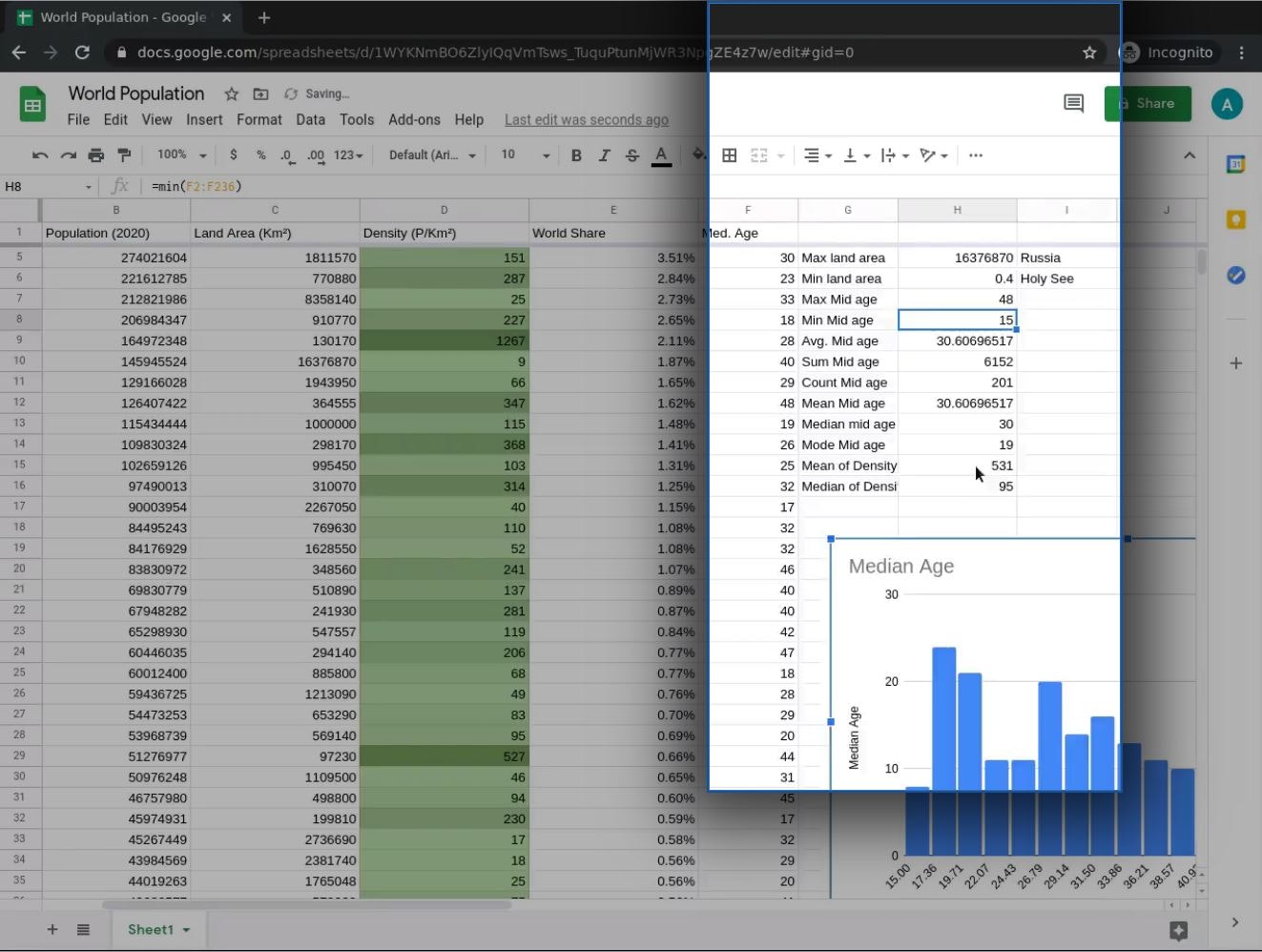Click the print icon
Screen dimensions: 1262x952
click(95, 155)
